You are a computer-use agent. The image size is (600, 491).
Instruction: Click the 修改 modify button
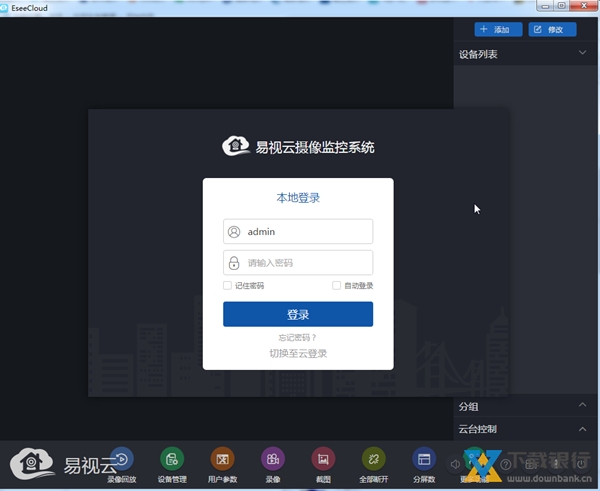(x=553, y=29)
